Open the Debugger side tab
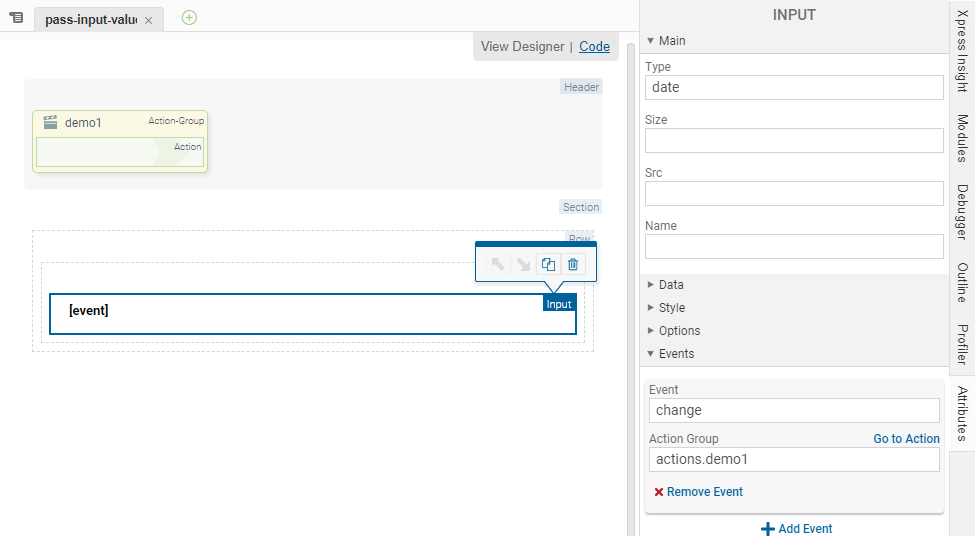The height and width of the screenshot is (536, 976). (x=962, y=212)
